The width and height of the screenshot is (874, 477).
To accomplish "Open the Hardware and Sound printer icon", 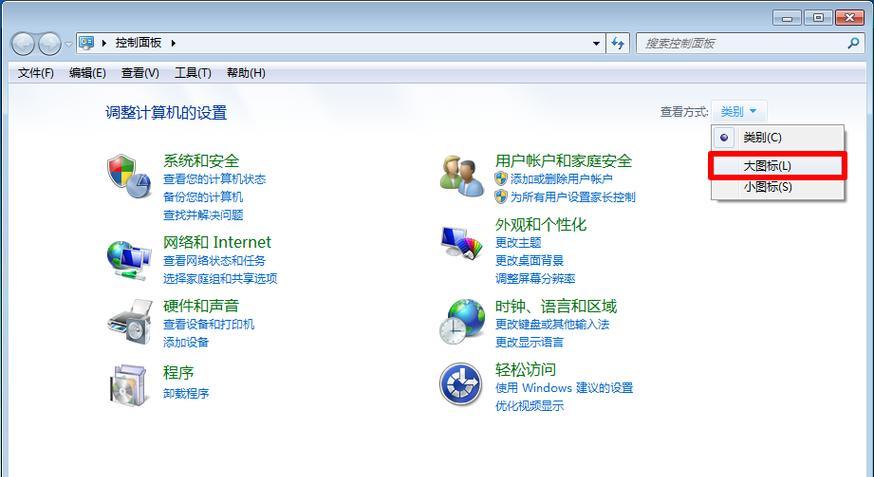I will (x=129, y=322).
